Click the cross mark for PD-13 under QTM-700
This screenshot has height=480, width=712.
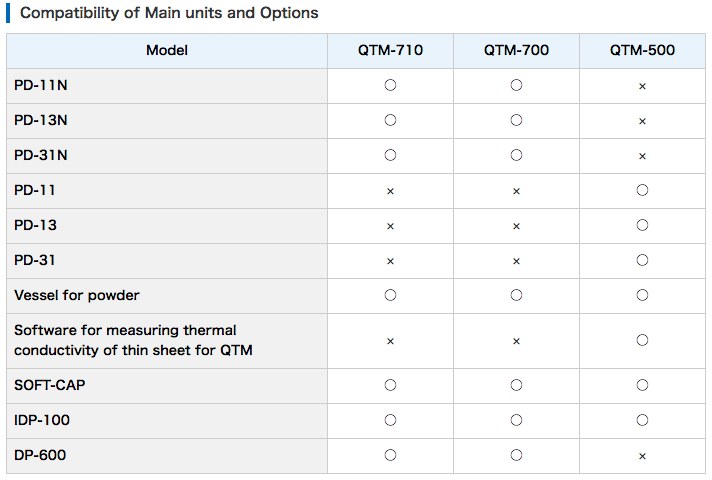[x=516, y=226]
